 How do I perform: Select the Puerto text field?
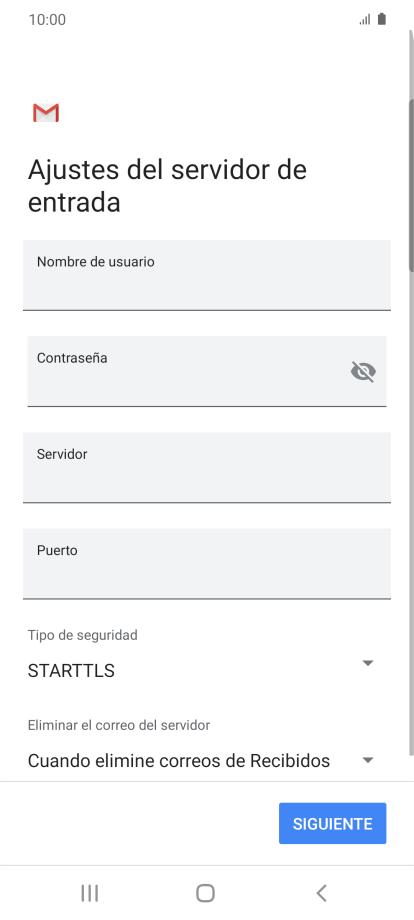click(207, 563)
